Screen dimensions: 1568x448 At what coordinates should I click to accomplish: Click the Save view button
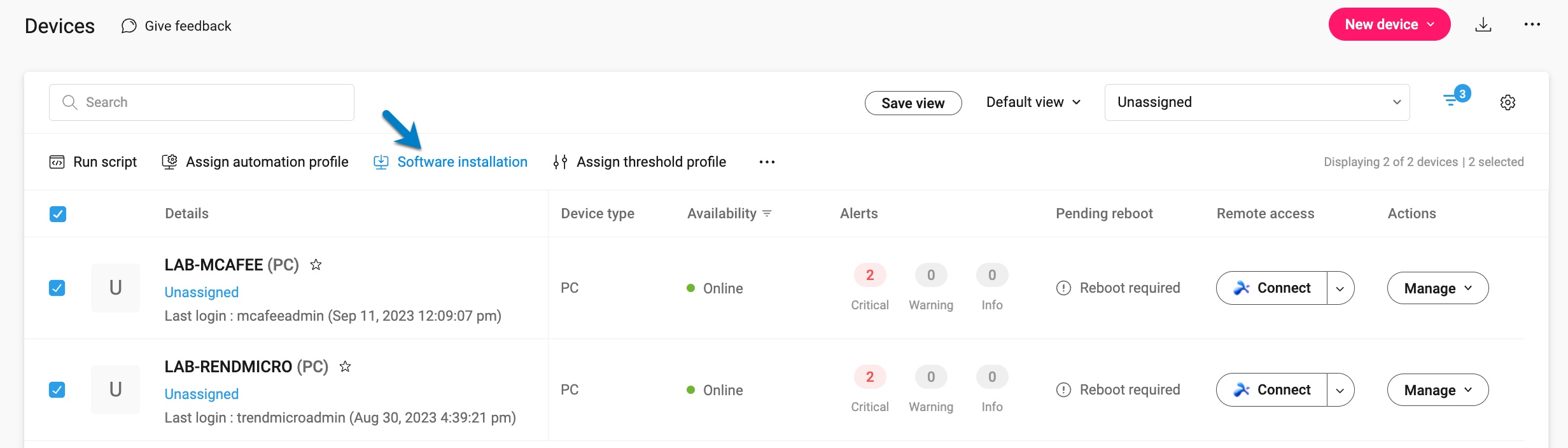[913, 103]
